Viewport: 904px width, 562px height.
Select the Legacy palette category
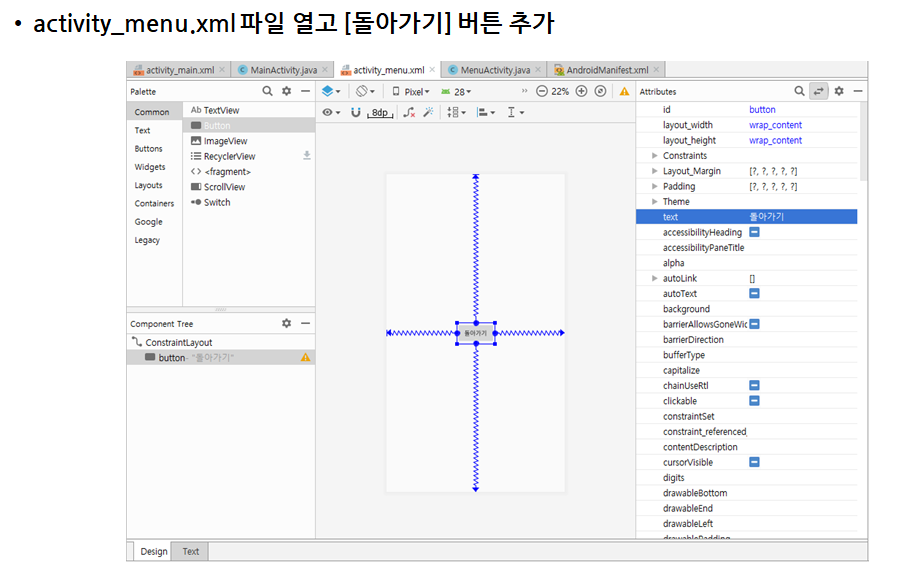147,240
